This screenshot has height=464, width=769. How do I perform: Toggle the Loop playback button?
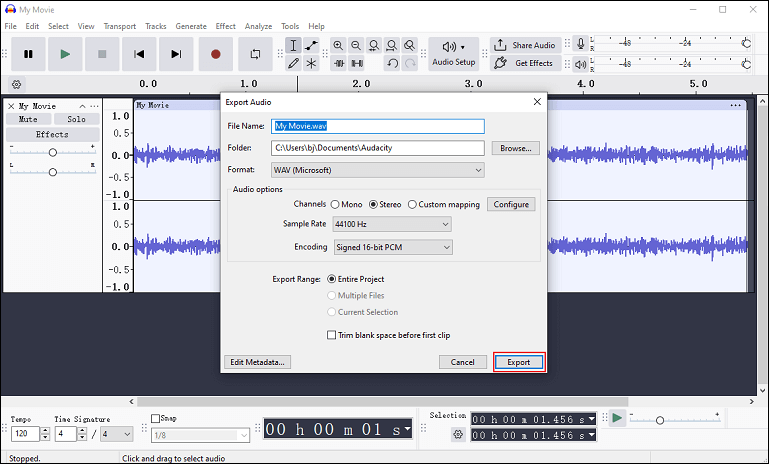point(256,54)
